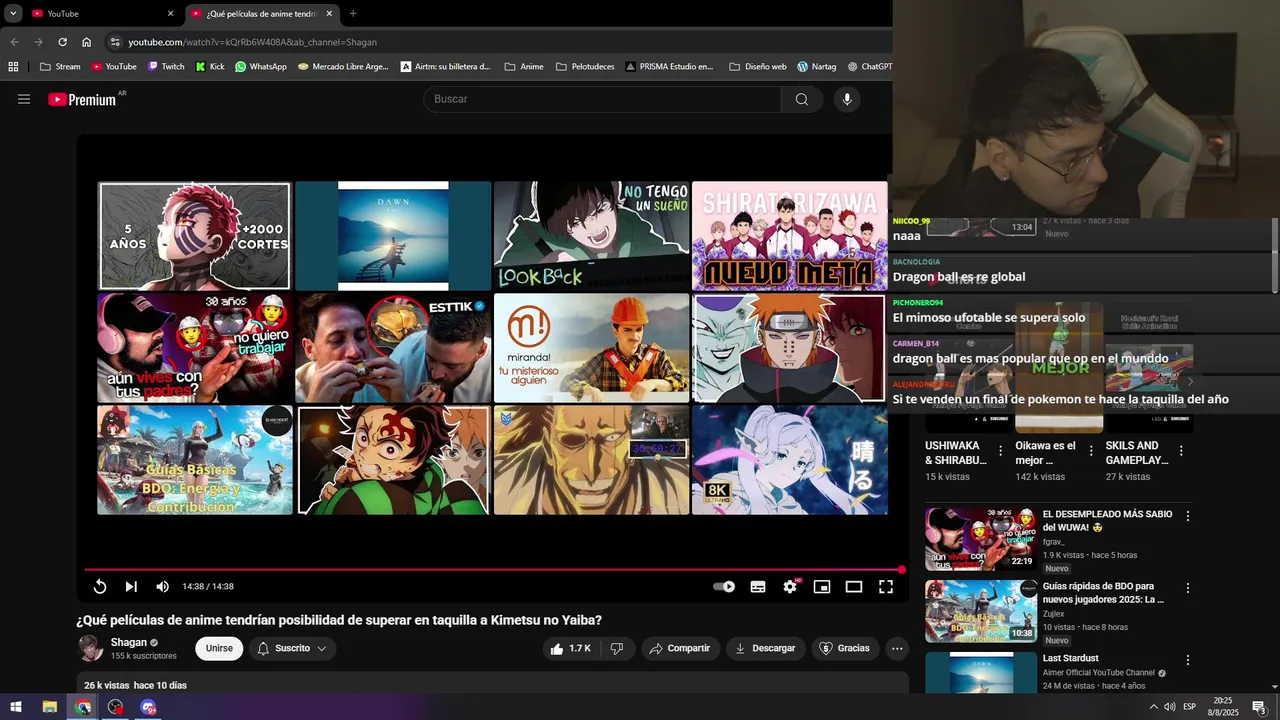Open more actions menu beside Gracias
This screenshot has width=1280, height=720.
click(897, 648)
